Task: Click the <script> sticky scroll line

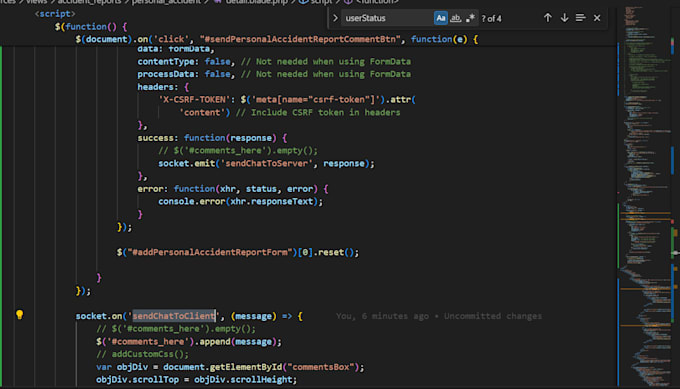Action: coord(55,14)
